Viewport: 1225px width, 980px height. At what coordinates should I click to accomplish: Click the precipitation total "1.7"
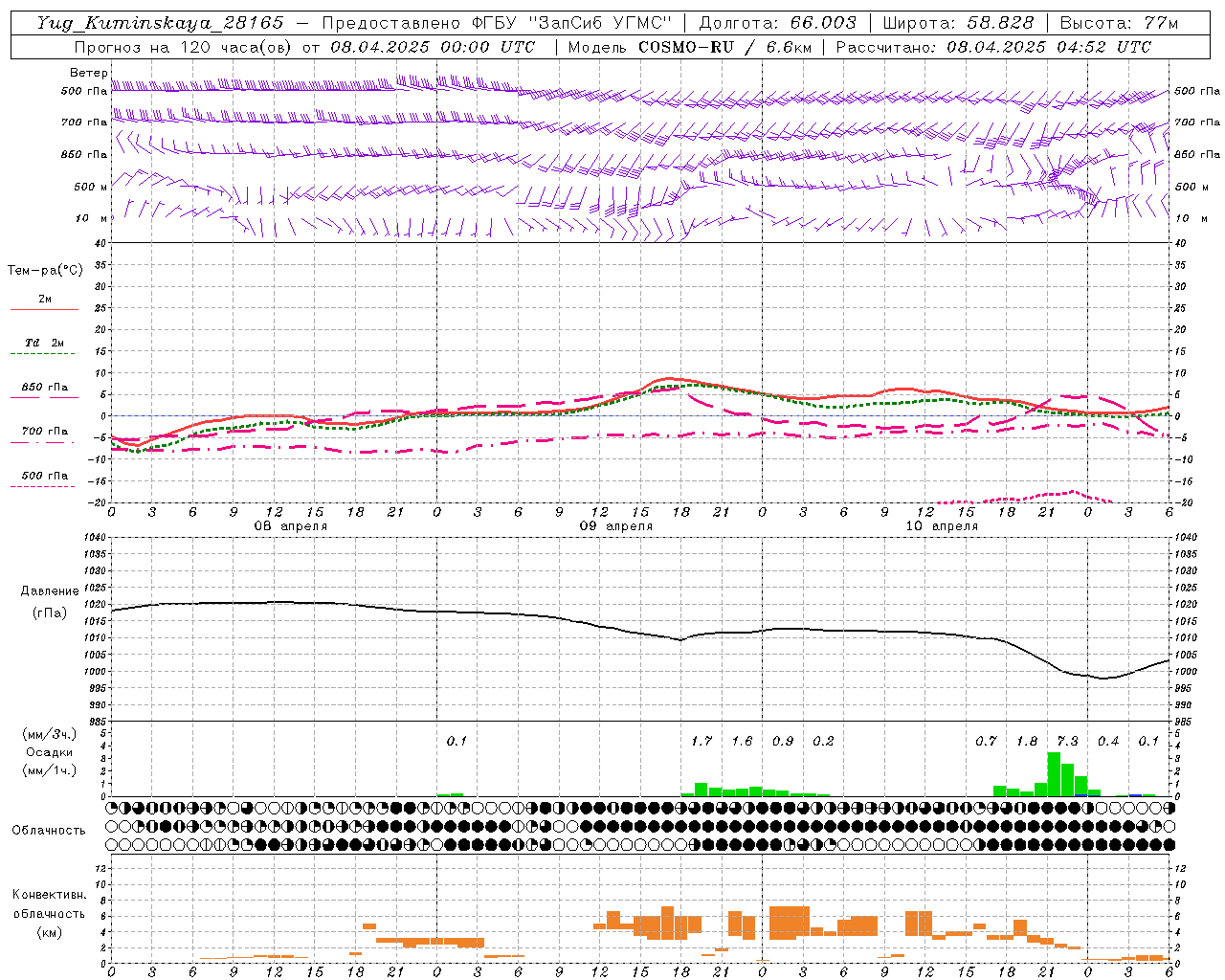(x=702, y=741)
